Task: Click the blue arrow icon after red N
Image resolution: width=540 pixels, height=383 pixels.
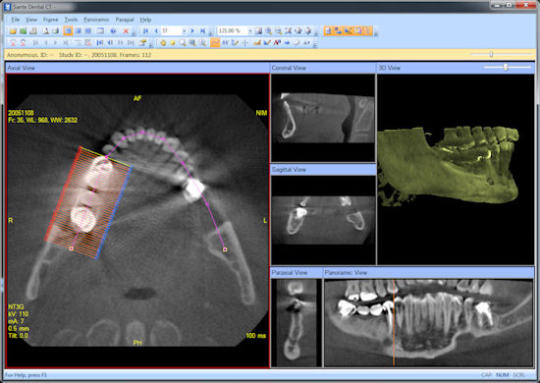Action: (287, 43)
